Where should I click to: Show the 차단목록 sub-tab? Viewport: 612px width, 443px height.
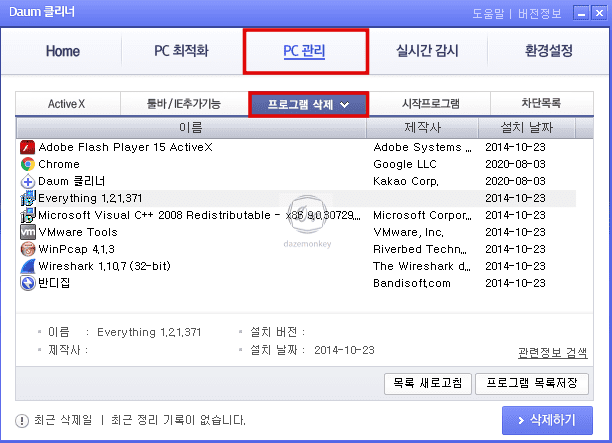pyautogui.click(x=541, y=103)
